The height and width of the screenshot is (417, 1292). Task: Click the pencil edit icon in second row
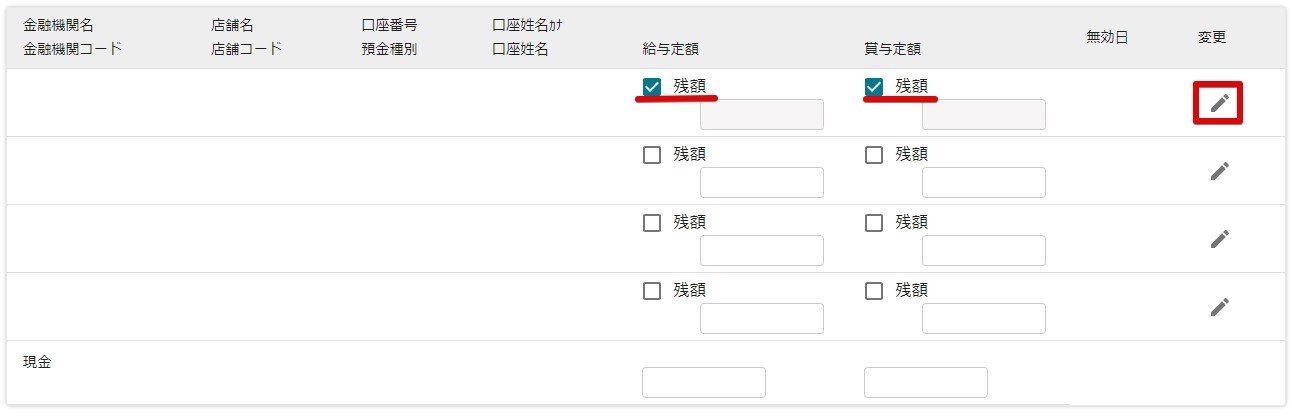tap(1218, 171)
